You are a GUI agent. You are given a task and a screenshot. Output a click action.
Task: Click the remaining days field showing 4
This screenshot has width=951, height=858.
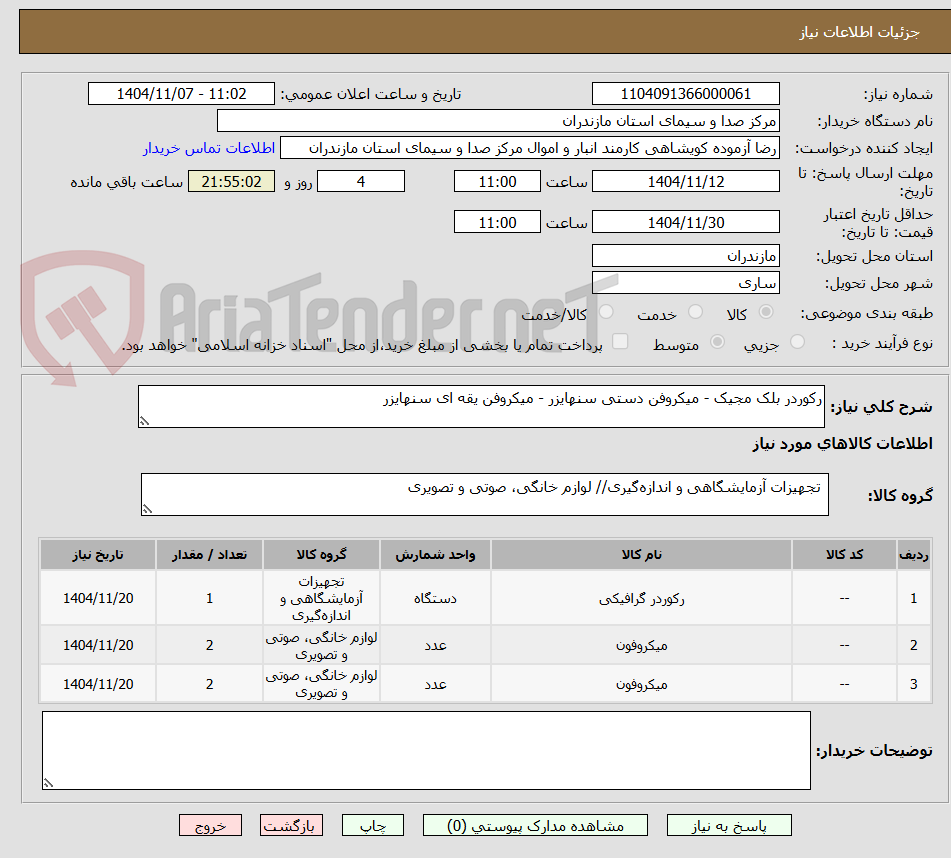point(361,181)
